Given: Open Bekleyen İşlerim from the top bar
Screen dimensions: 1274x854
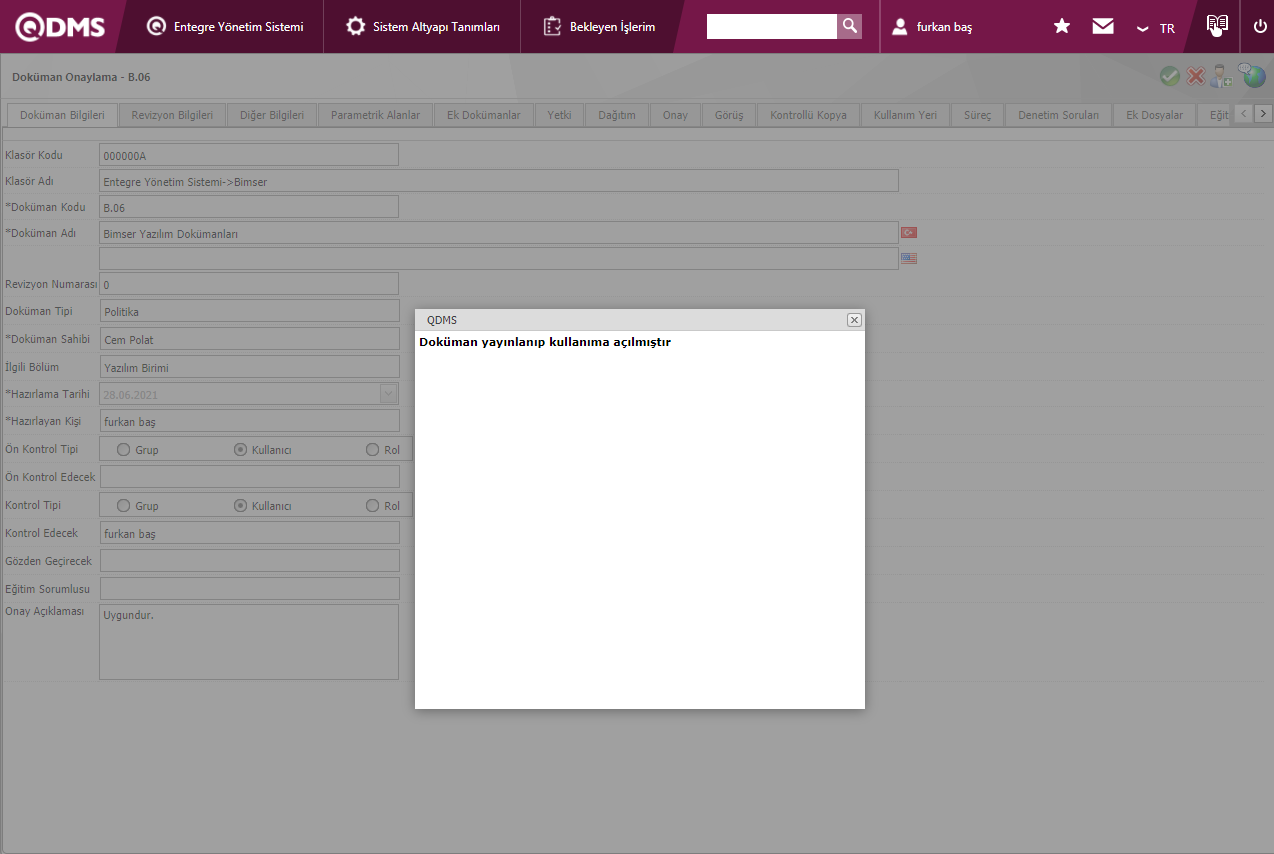Looking at the screenshot, I should pos(600,27).
